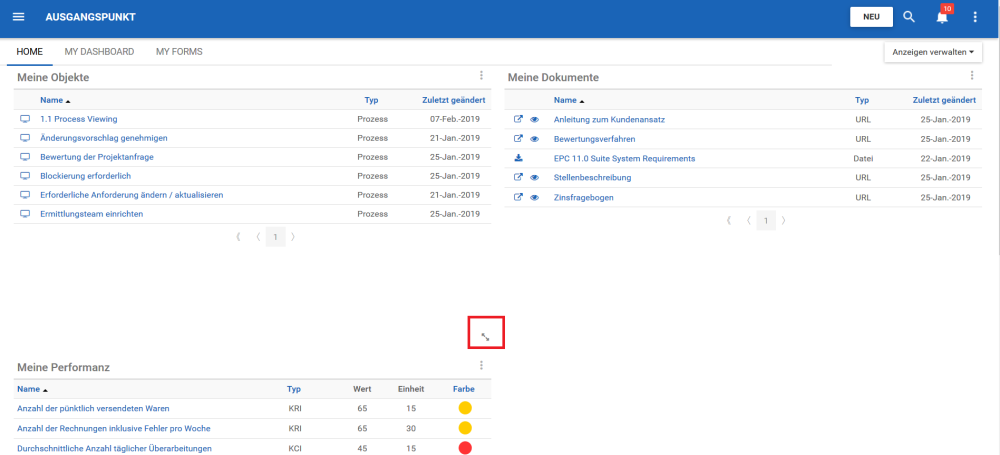This screenshot has height=455, width=1000.
Task: Download EPC 11.0 Suite System Requirements file
Action: [518, 158]
